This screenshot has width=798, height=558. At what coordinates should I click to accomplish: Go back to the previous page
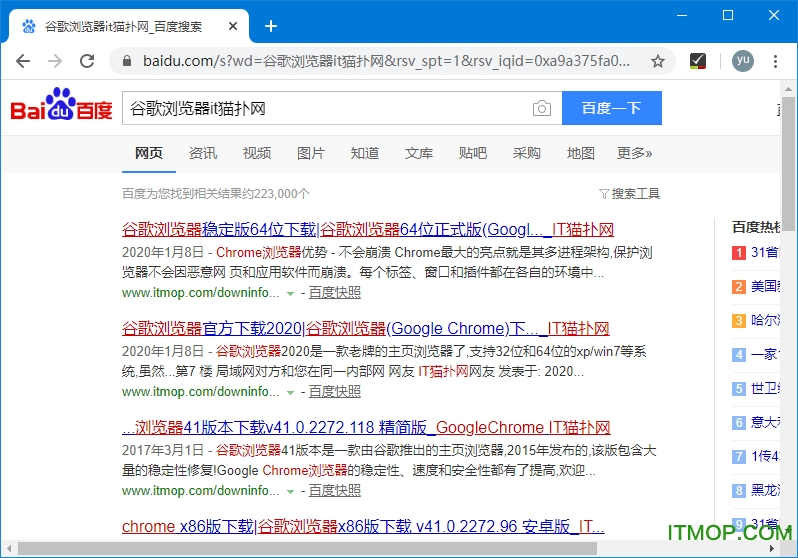23,61
